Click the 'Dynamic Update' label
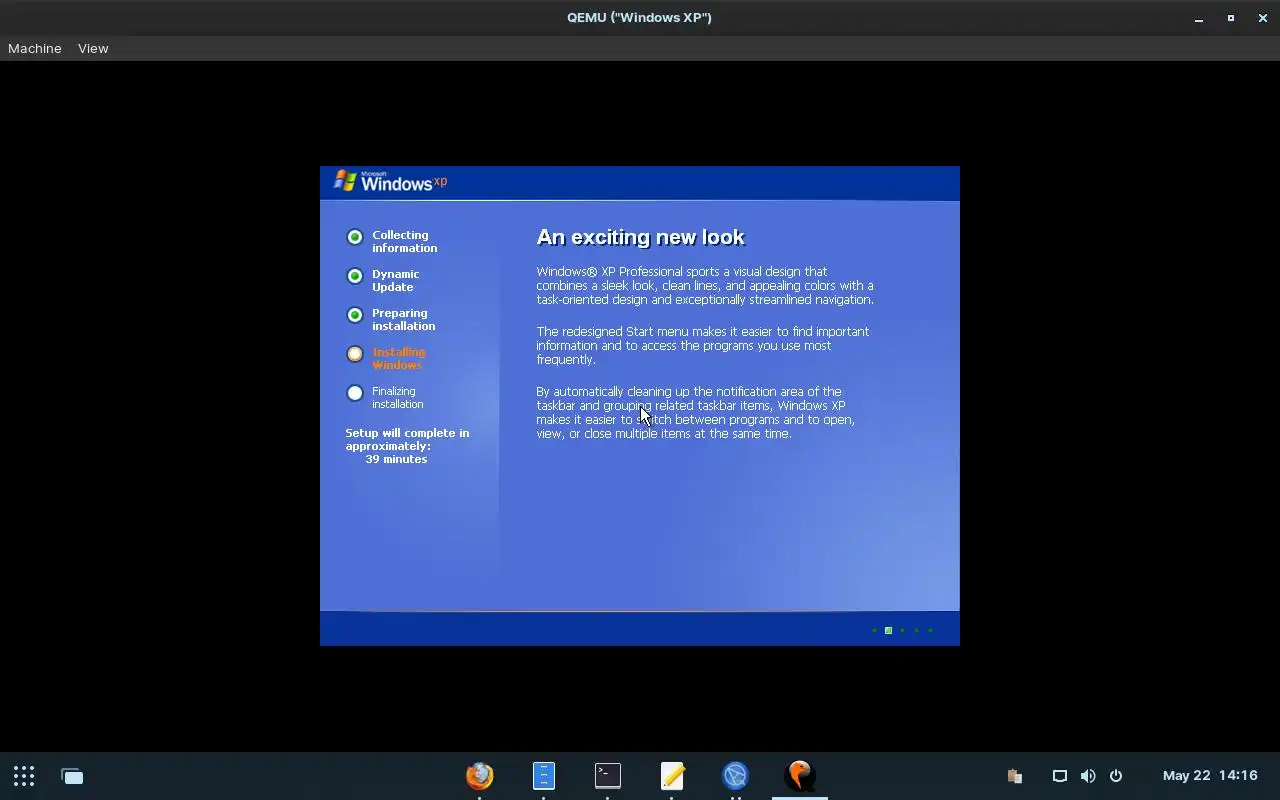Screen dimensions: 1280x800 tap(395, 280)
